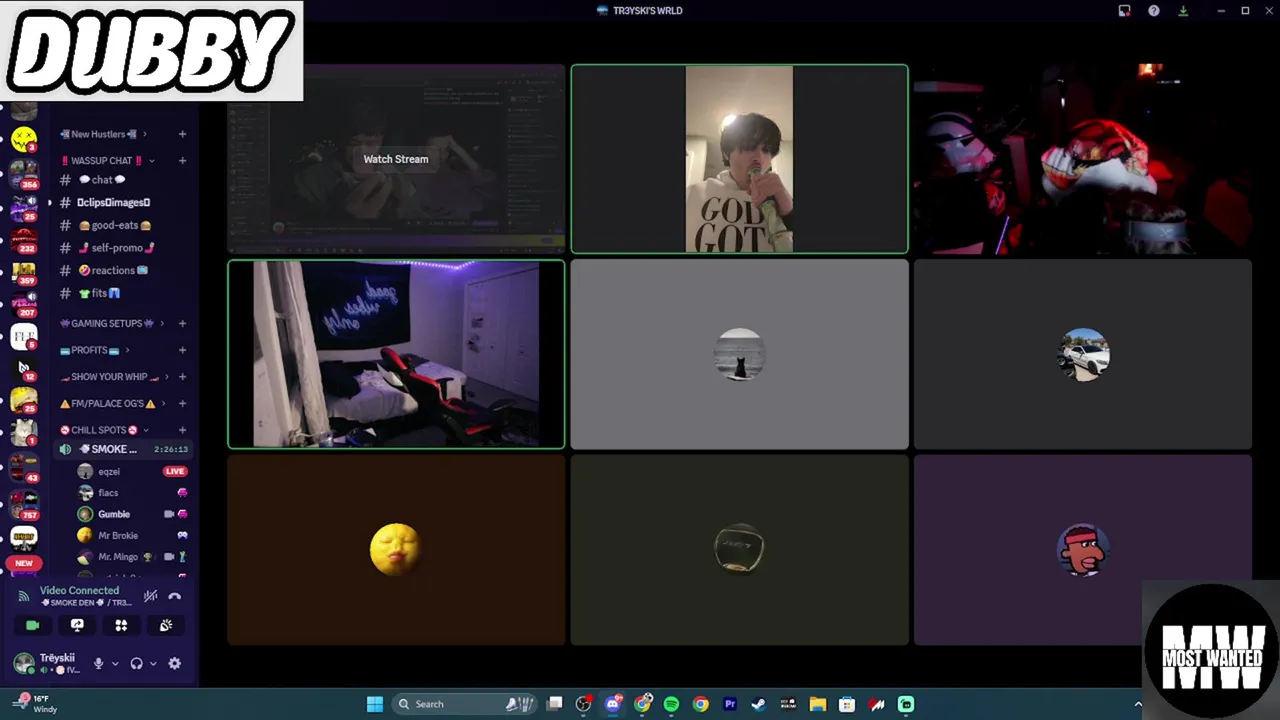The image size is (1280, 720).
Task: Click the LIVE badge next to eqzei
Action: point(175,471)
